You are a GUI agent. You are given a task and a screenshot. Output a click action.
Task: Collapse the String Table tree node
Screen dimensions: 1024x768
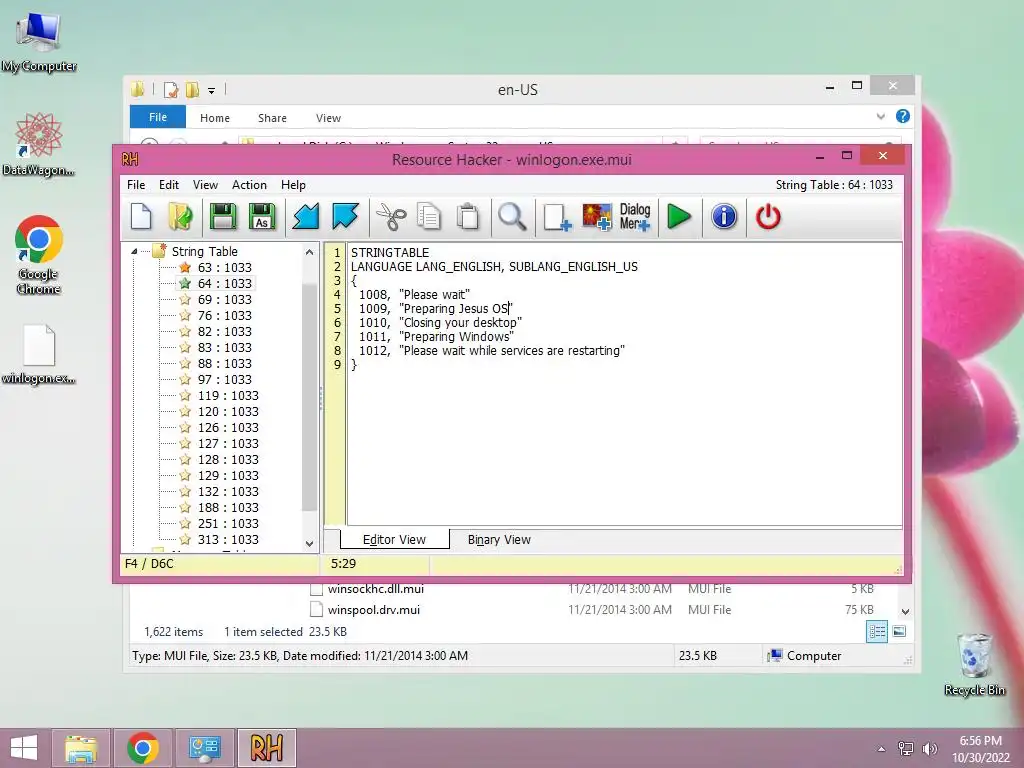[134, 251]
